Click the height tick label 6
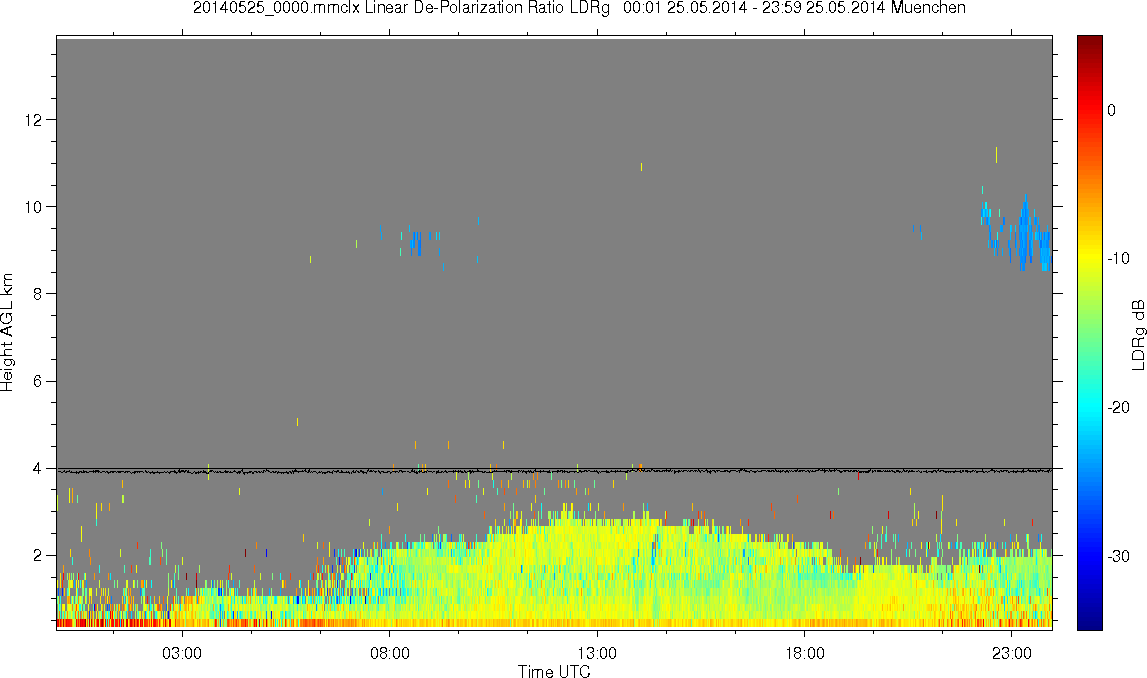1147x678 pixels. click(36, 381)
